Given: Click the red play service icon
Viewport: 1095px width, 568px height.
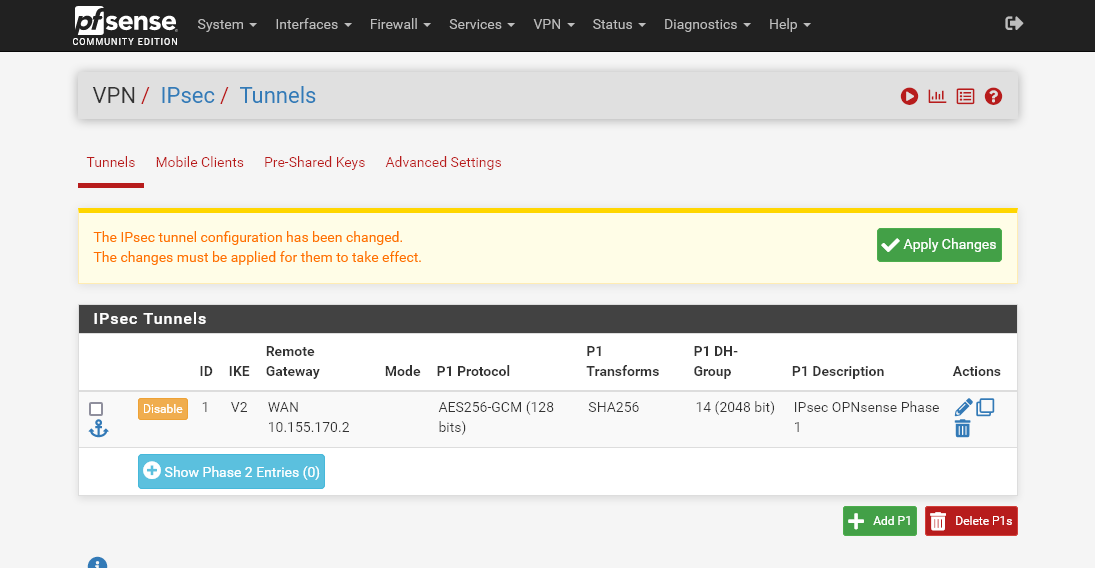Looking at the screenshot, I should [x=909, y=97].
